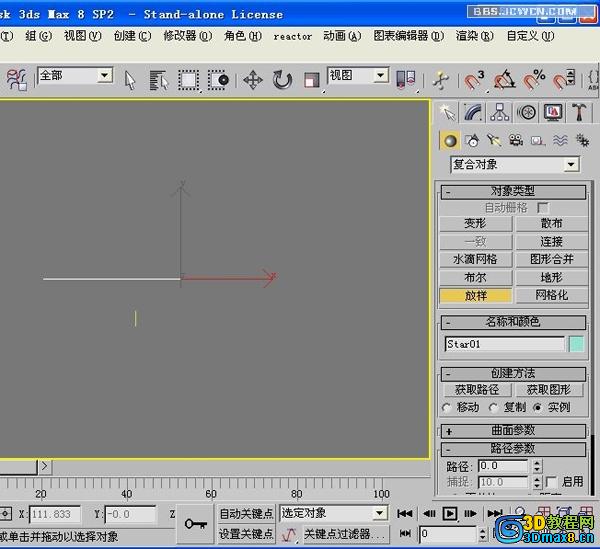
Task: Click the 获取图形 (Get Shape) button
Action: [548, 390]
